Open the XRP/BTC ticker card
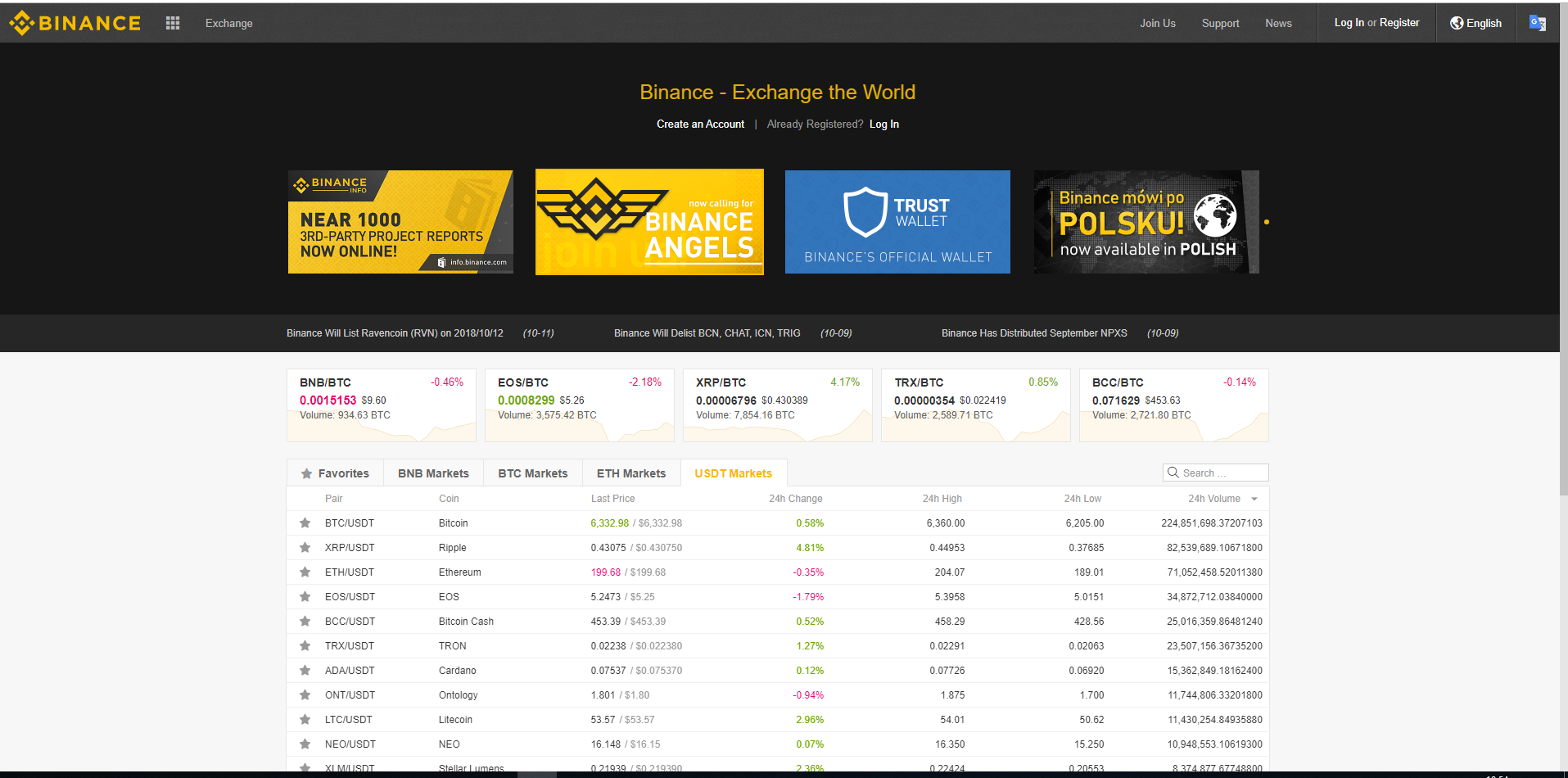1568x778 pixels. pyautogui.click(x=778, y=405)
